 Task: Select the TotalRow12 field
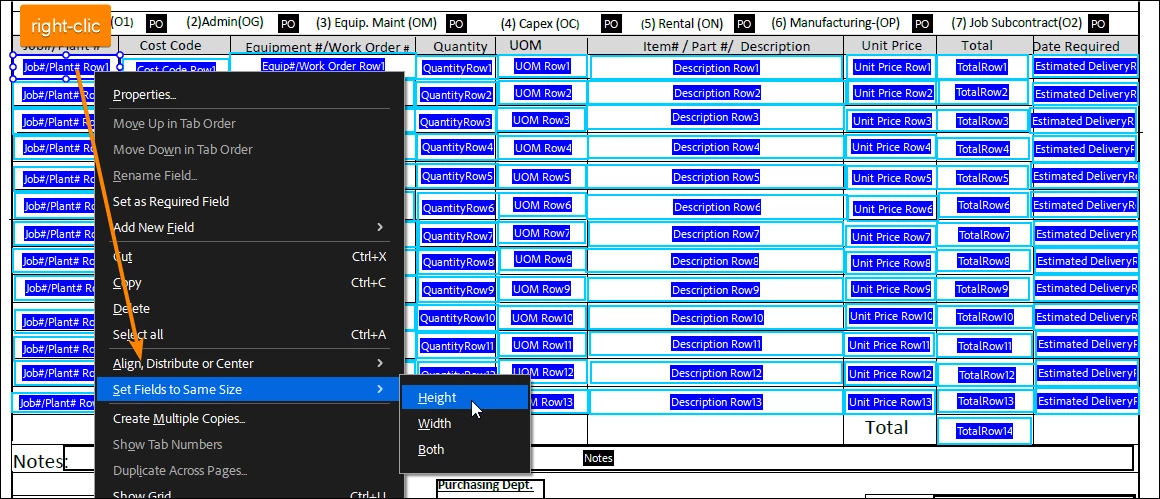986,375
